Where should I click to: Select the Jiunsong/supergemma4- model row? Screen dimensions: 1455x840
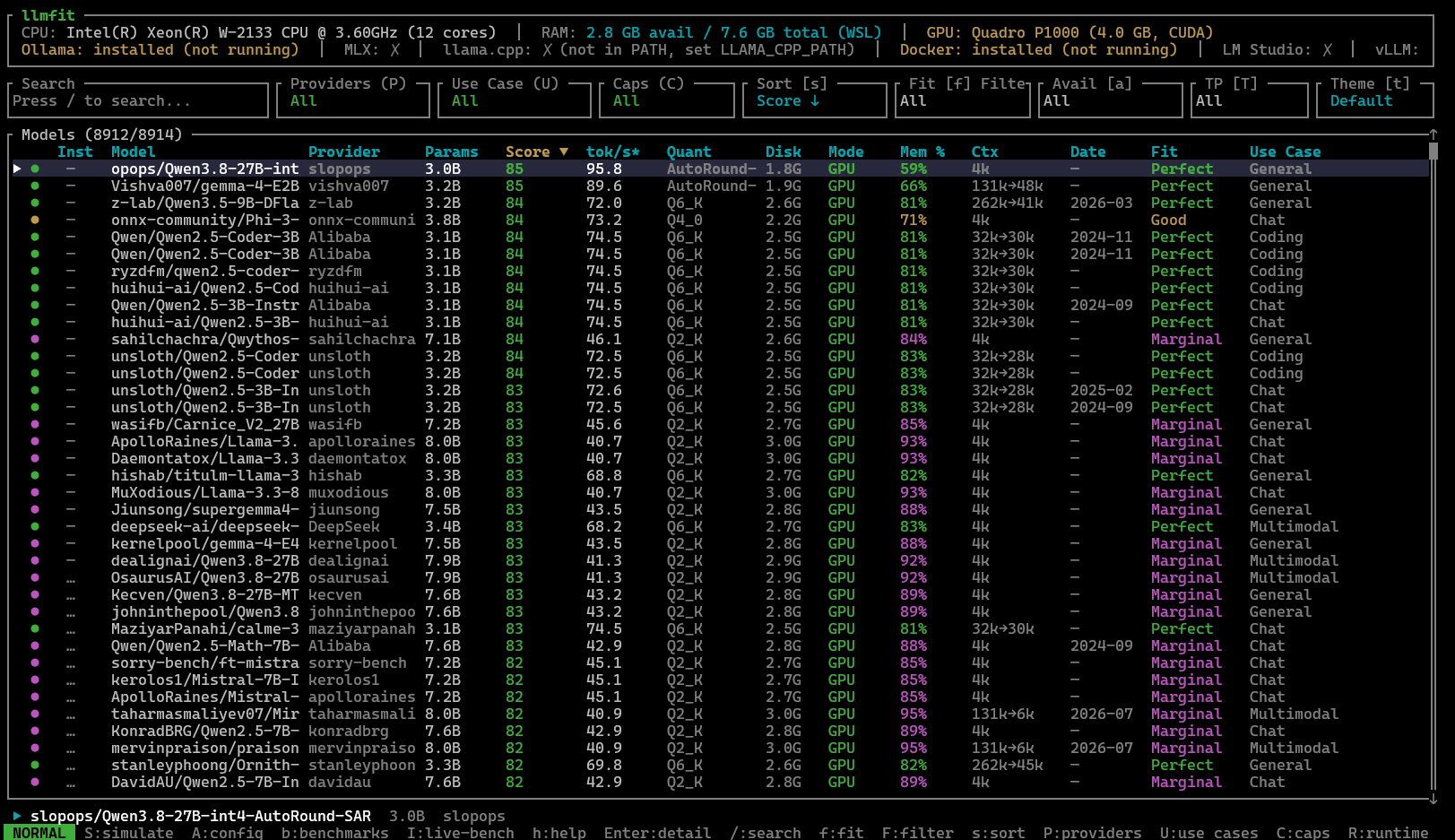pyautogui.click(x=721, y=509)
